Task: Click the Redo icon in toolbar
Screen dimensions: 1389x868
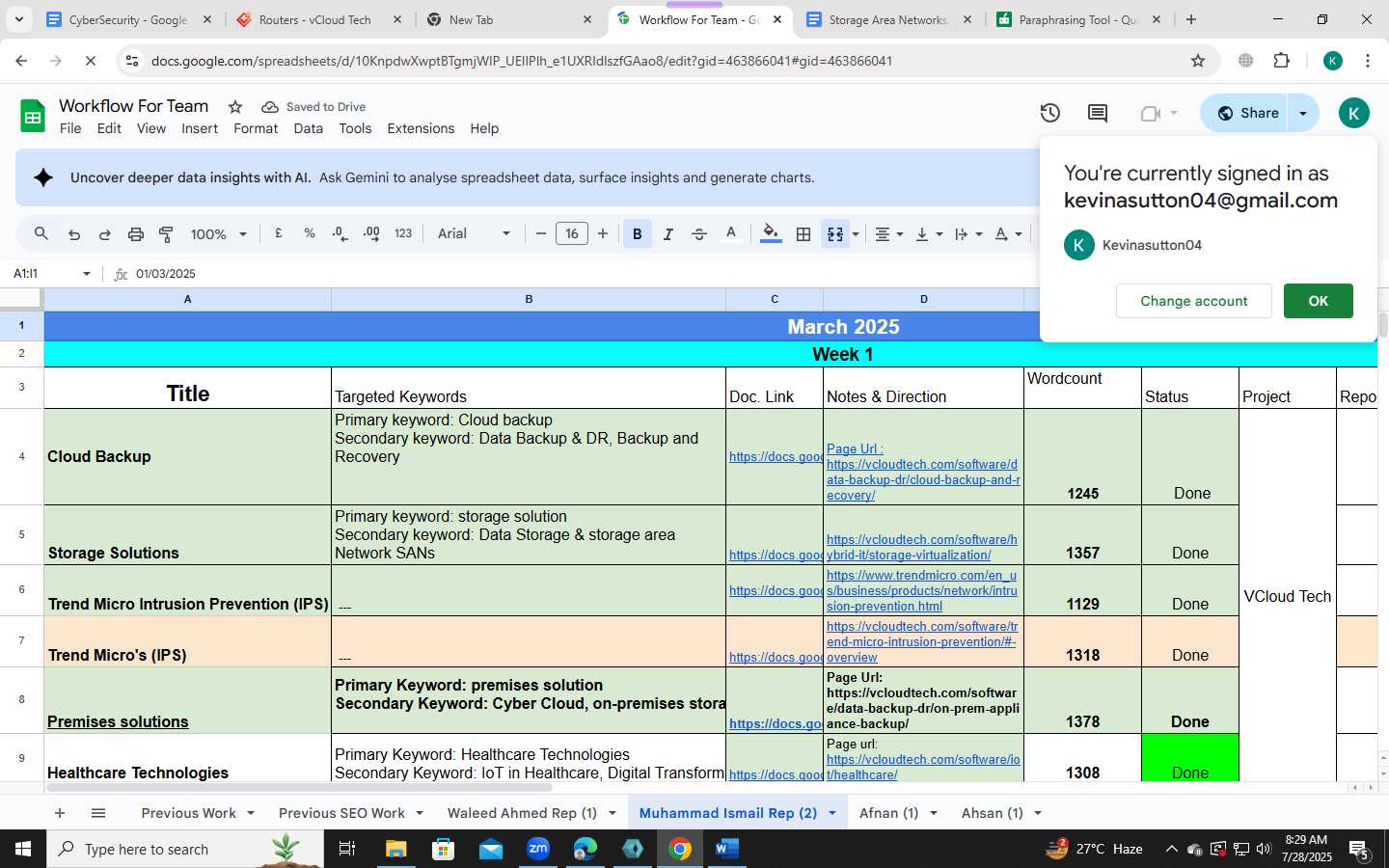Action: [104, 233]
